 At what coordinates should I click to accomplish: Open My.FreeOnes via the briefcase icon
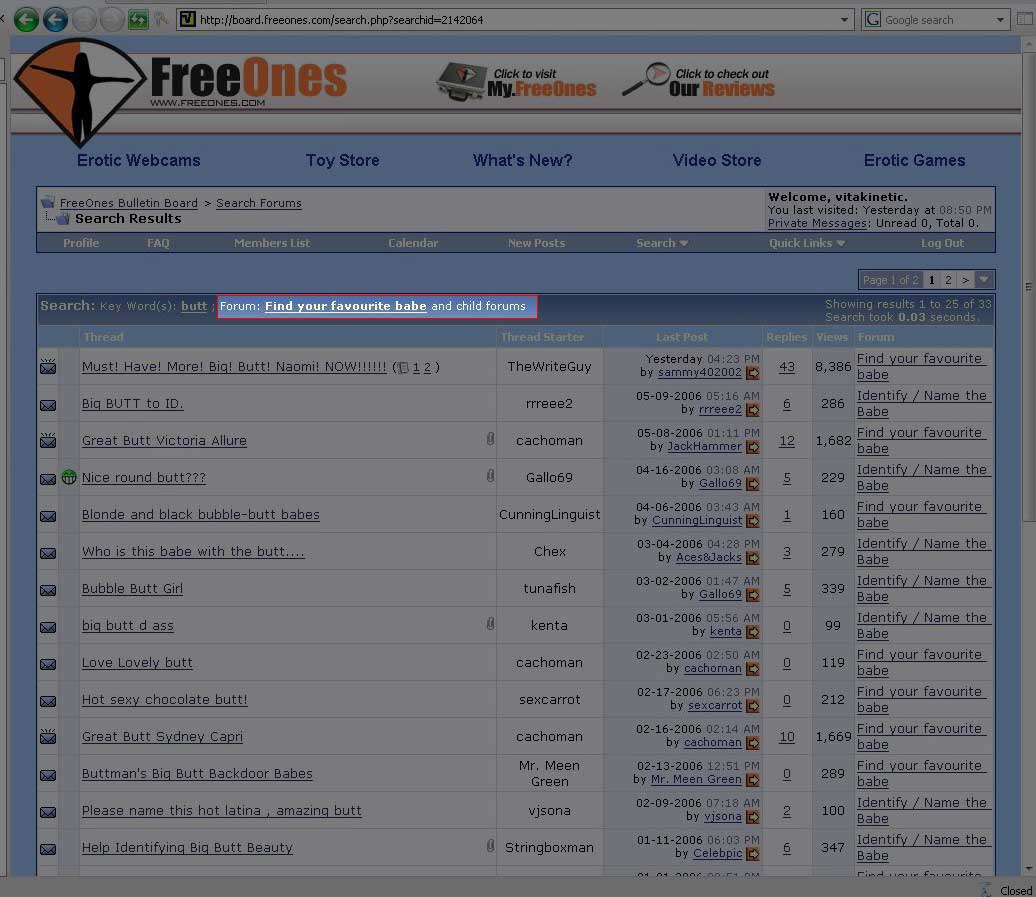pyautogui.click(x=461, y=82)
